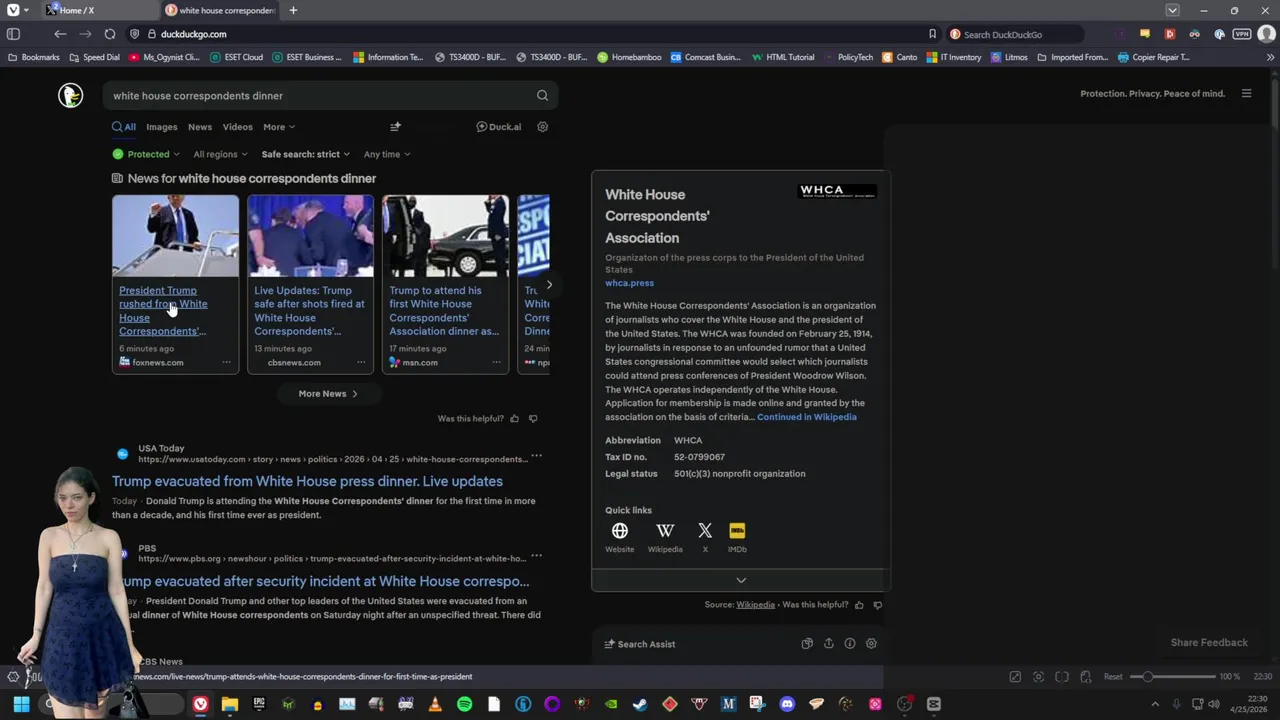The image size is (1280, 720).
Task: Click the search magnifier icon in search box
Action: tap(542, 96)
